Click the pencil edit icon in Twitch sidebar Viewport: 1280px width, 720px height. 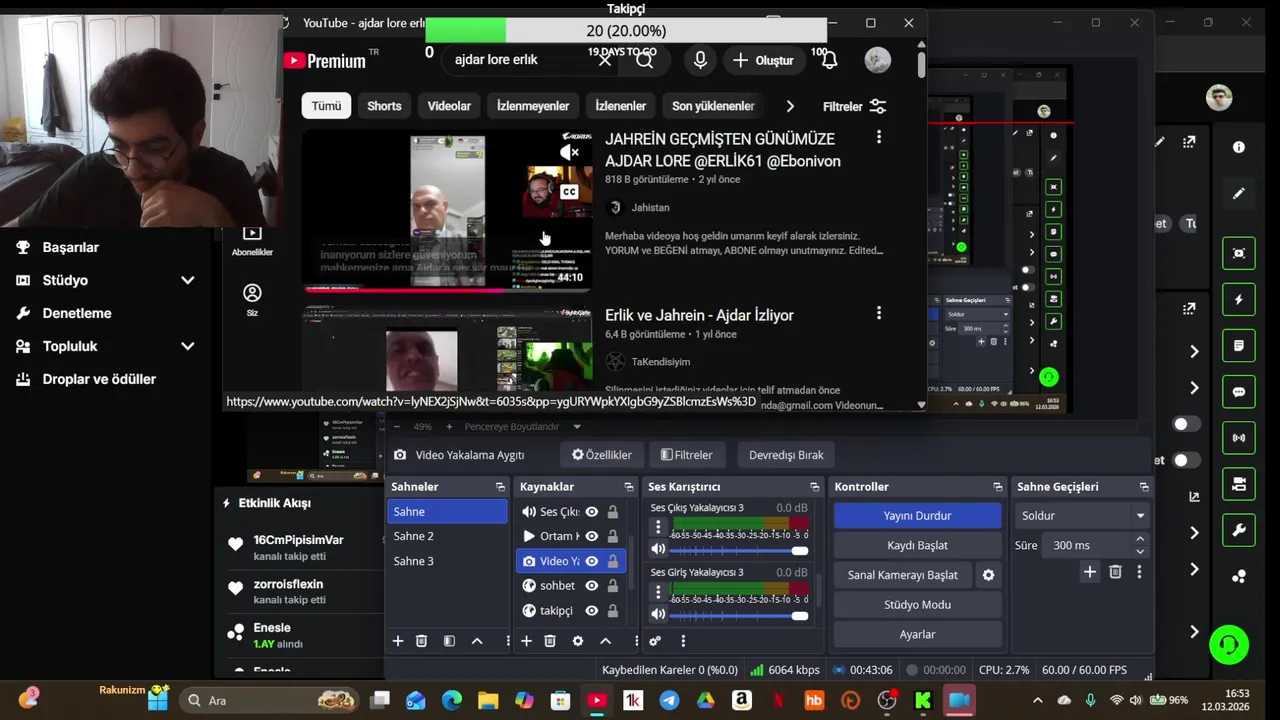click(x=1239, y=193)
